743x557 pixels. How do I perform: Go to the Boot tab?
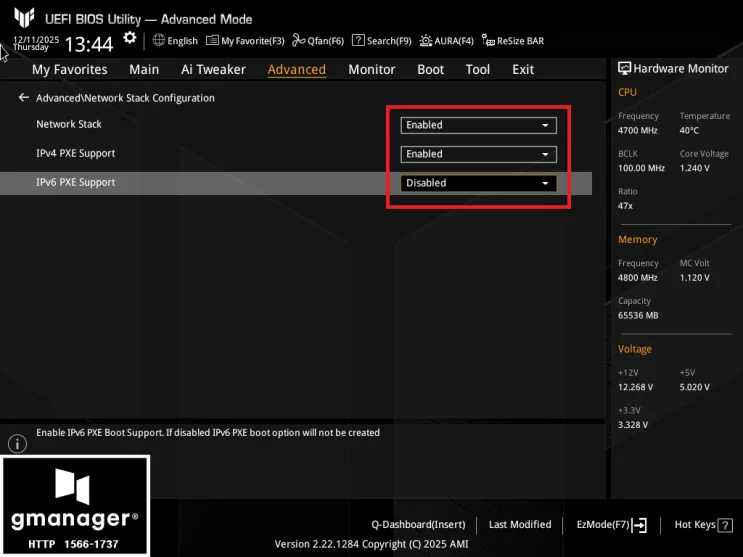click(430, 69)
